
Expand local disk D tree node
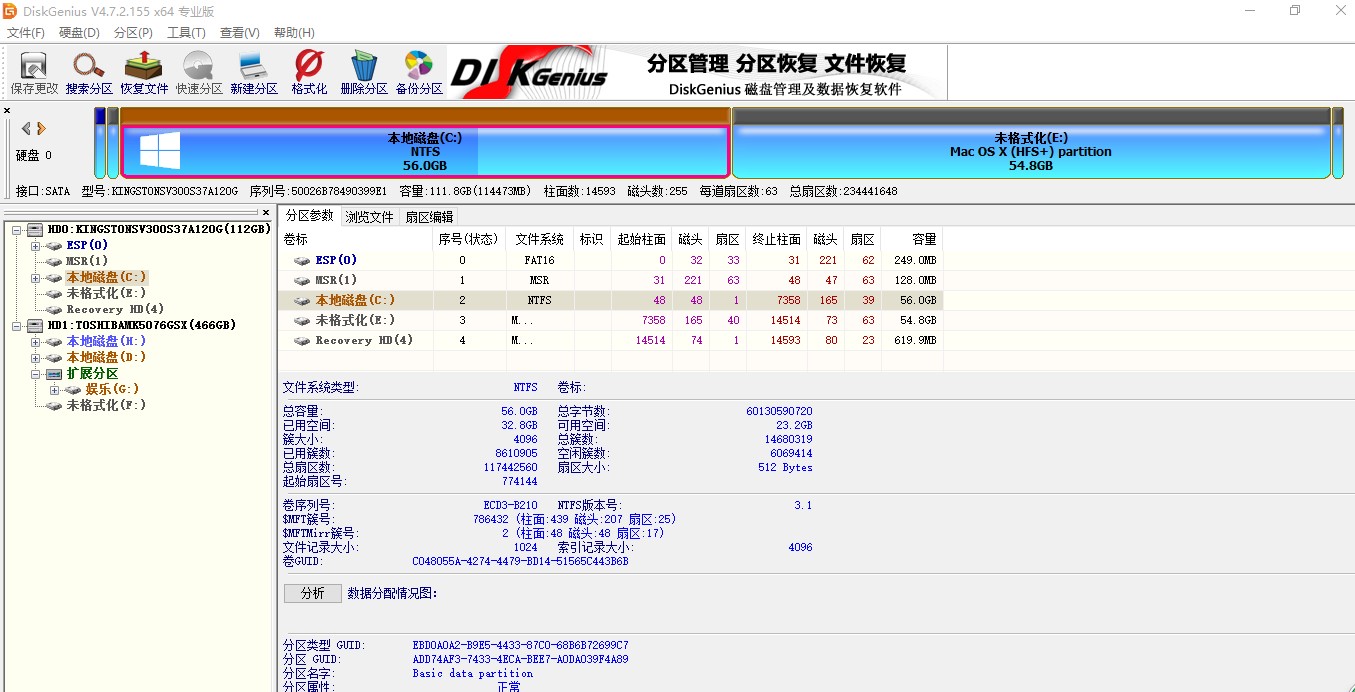[x=35, y=357]
